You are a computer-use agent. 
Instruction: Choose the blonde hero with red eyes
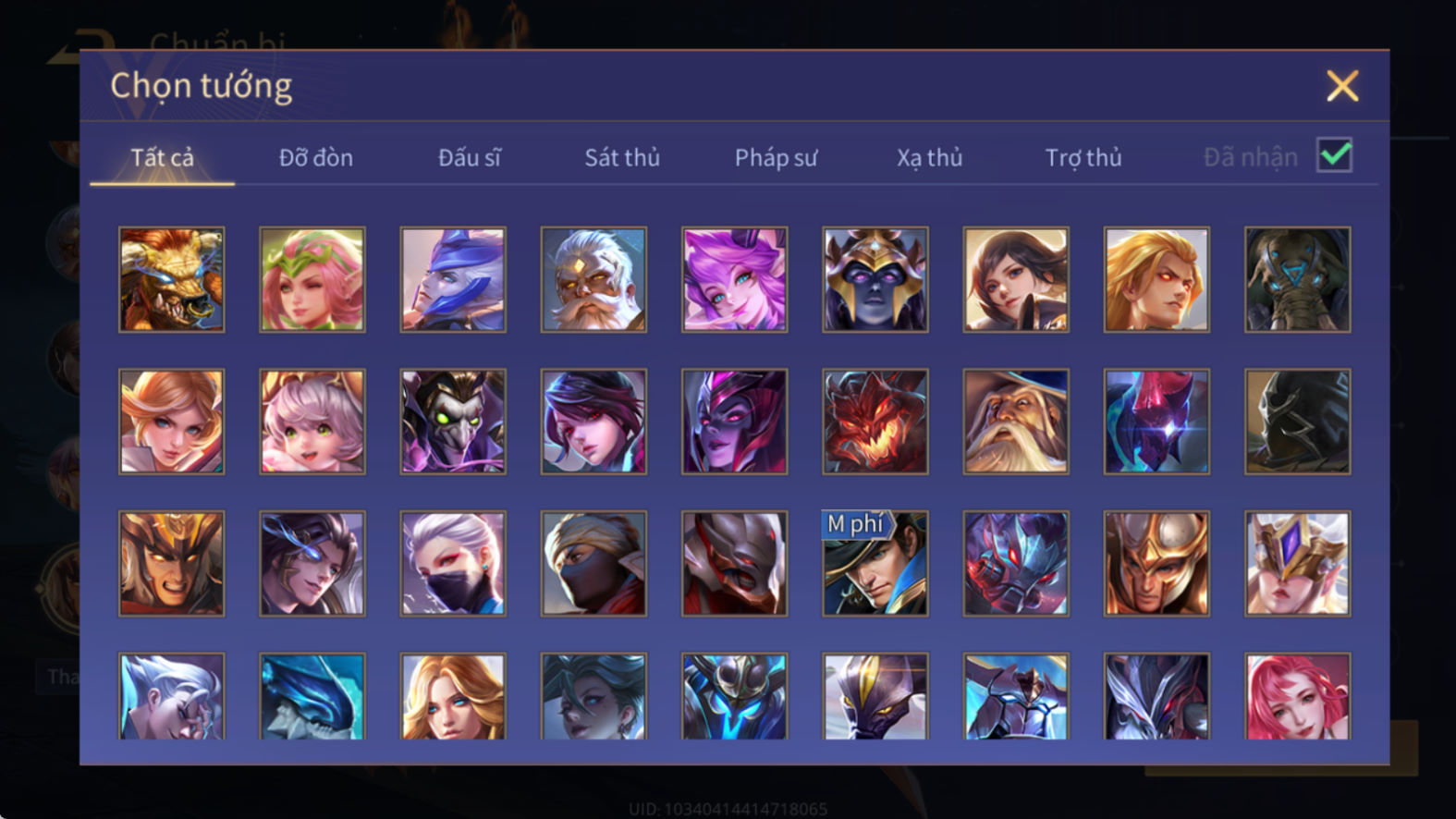click(1156, 280)
